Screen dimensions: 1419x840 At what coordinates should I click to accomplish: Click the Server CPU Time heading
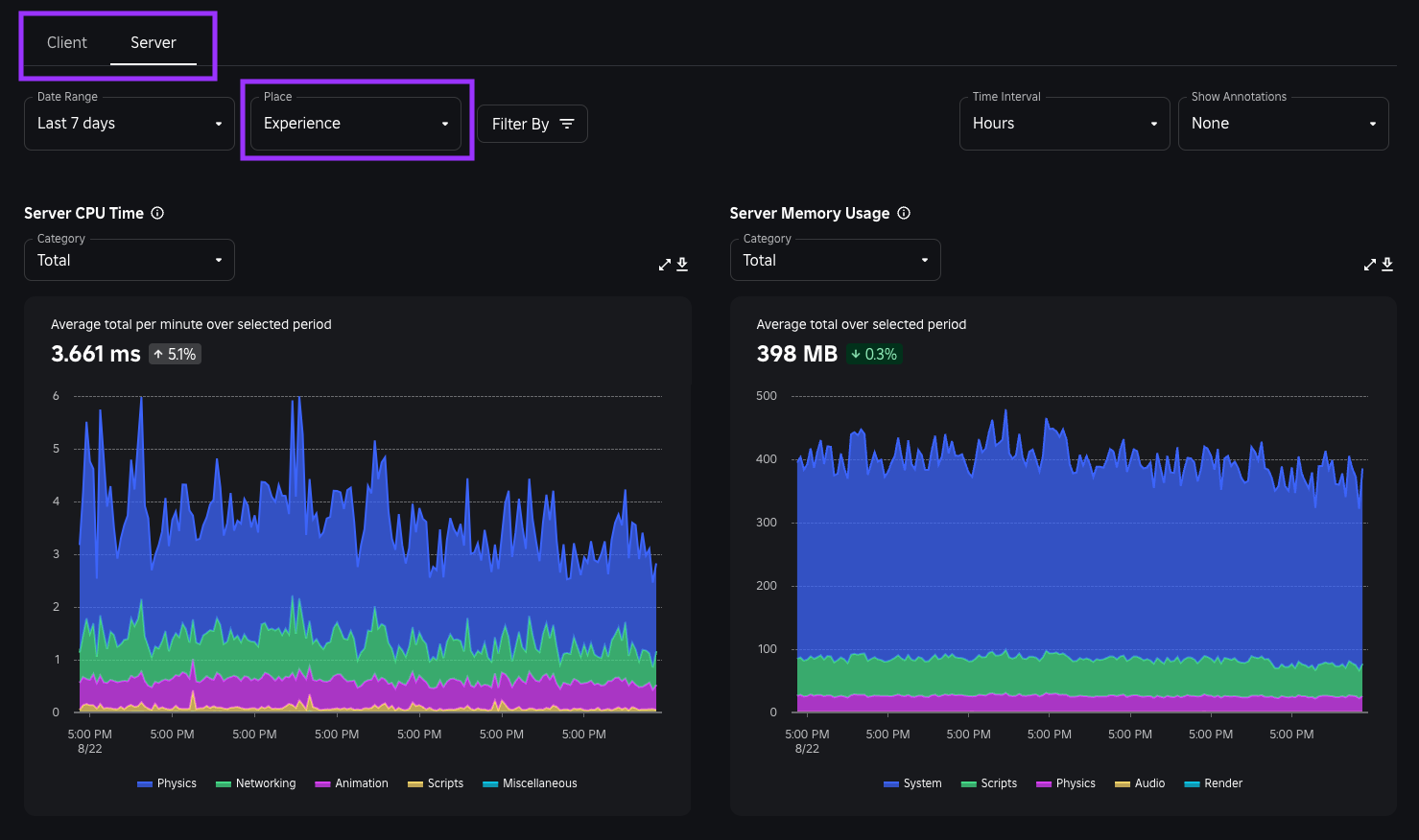[x=84, y=213]
